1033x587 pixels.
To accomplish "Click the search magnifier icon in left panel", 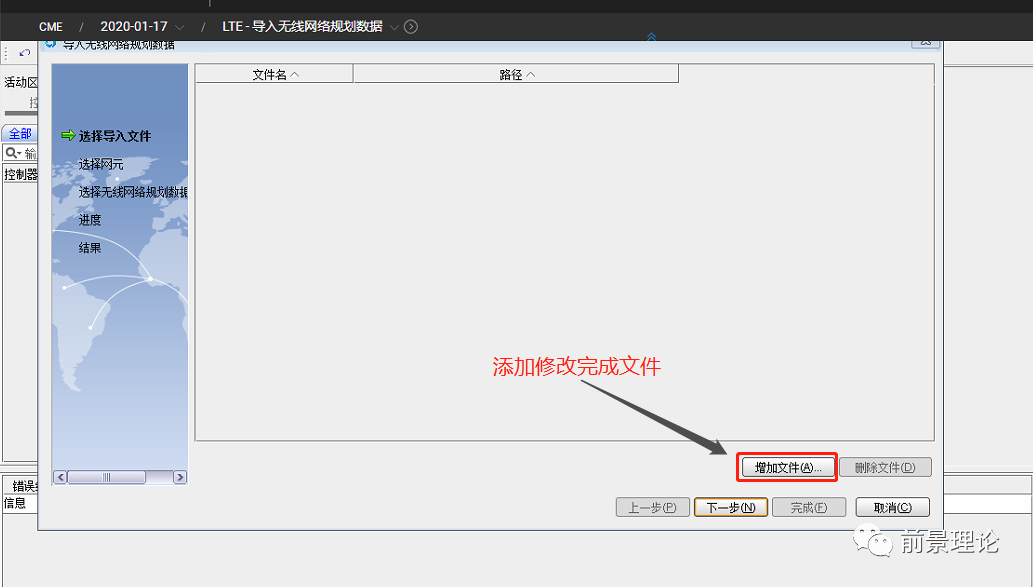I will point(13,153).
